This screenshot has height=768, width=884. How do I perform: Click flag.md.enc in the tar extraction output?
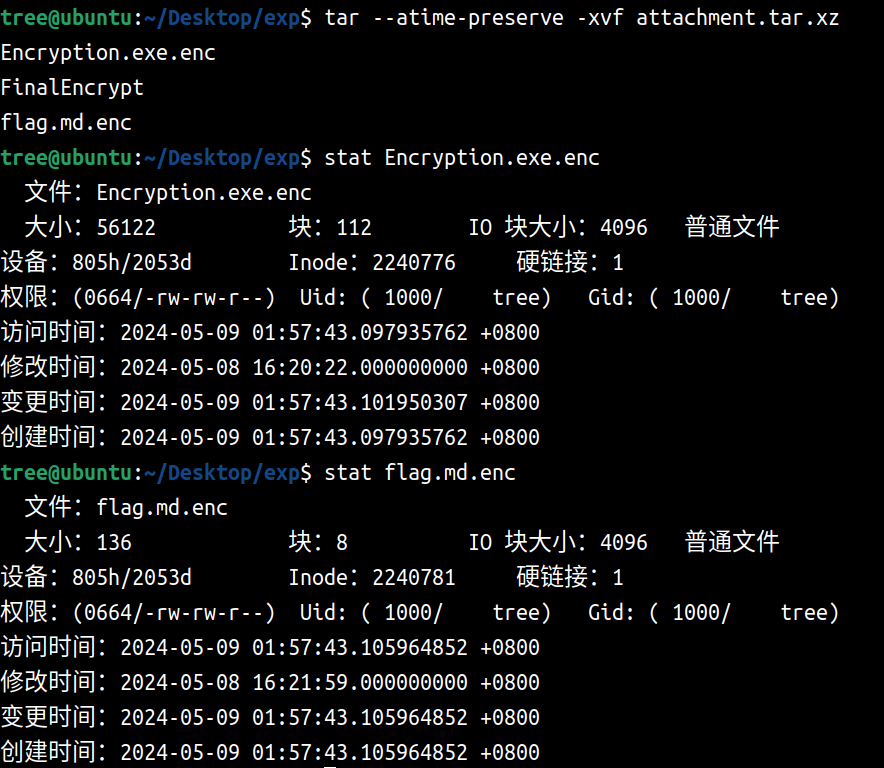(66, 123)
